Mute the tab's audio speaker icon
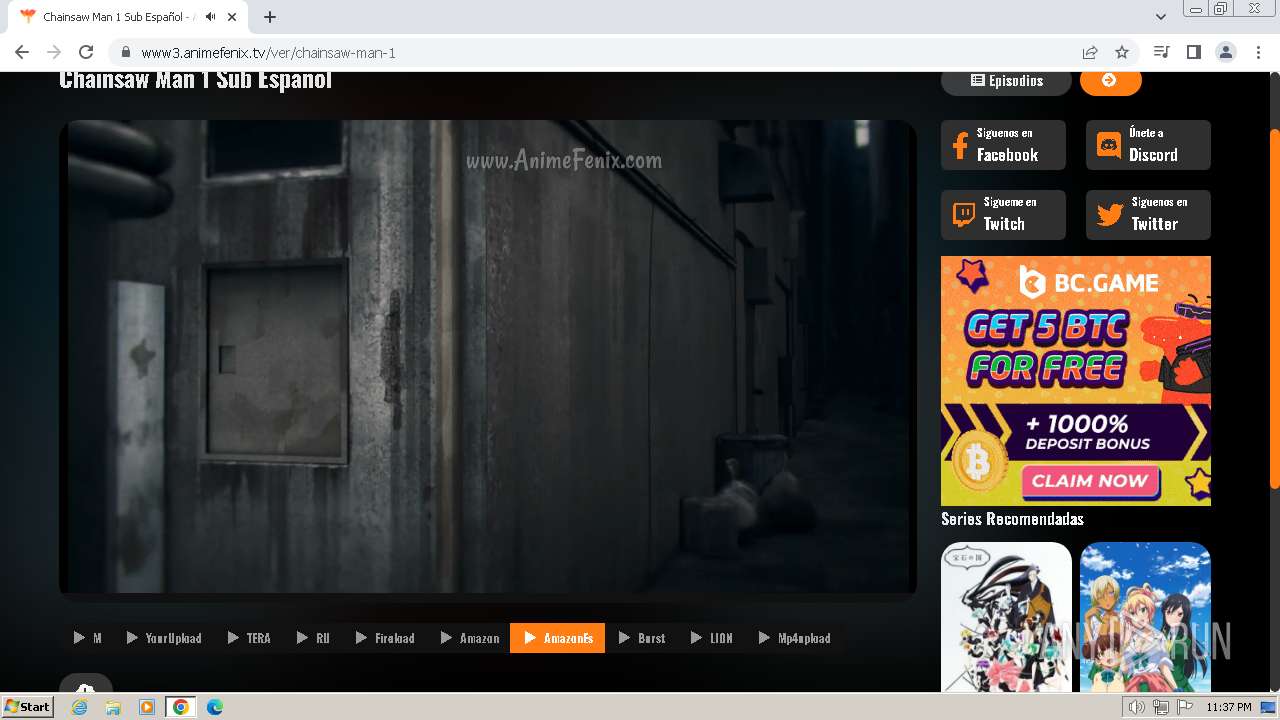The width and height of the screenshot is (1280, 720). pyautogui.click(x=211, y=17)
